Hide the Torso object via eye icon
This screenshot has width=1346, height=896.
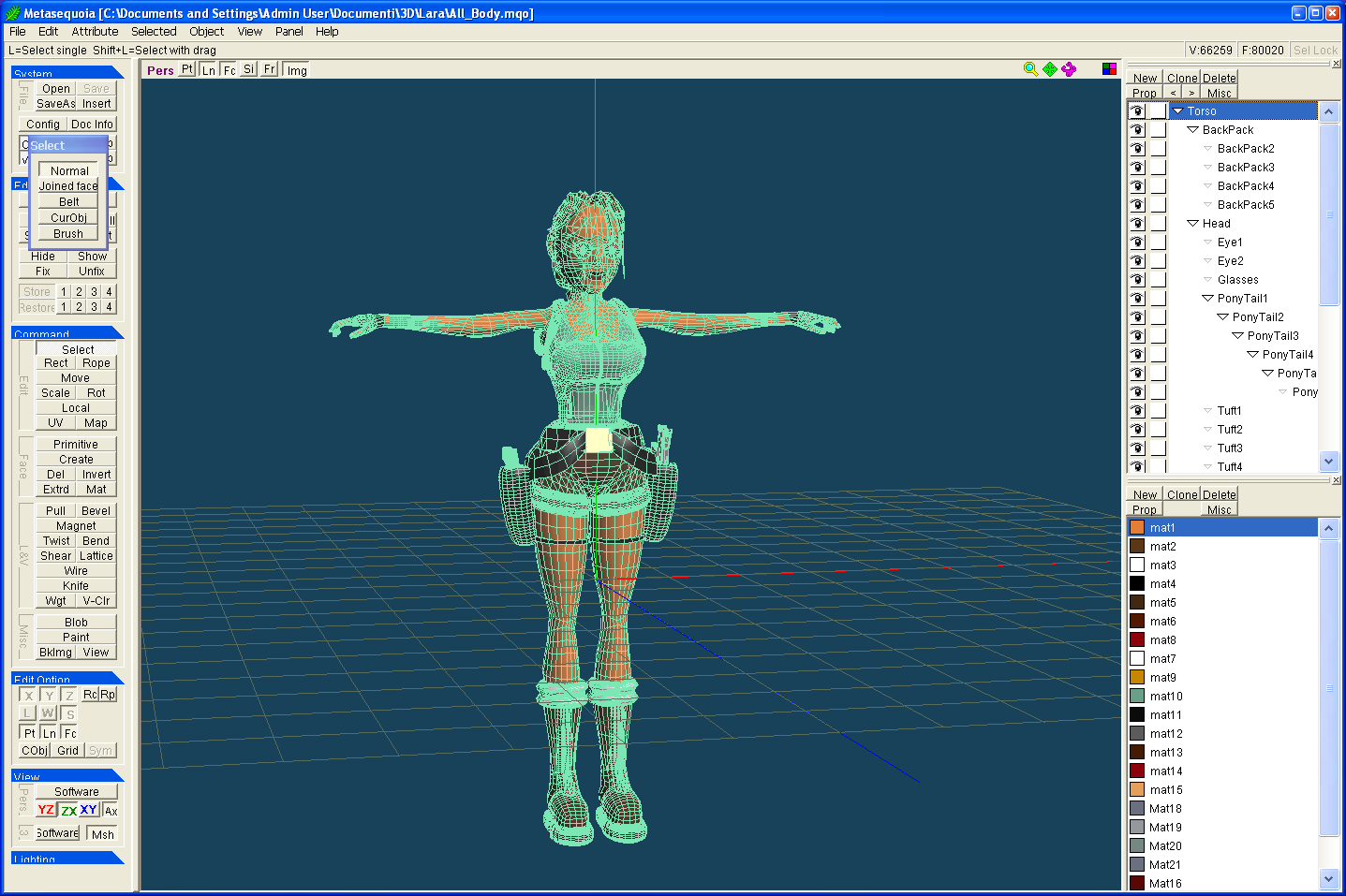coord(1137,110)
